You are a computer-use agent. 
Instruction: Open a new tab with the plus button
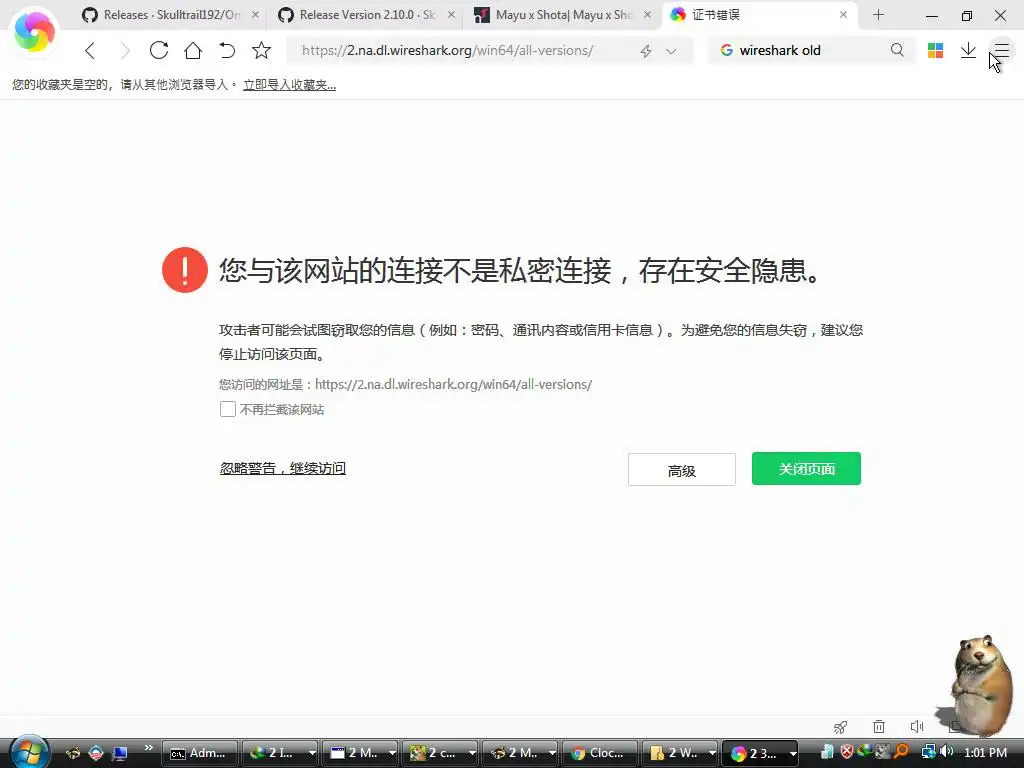[878, 14]
